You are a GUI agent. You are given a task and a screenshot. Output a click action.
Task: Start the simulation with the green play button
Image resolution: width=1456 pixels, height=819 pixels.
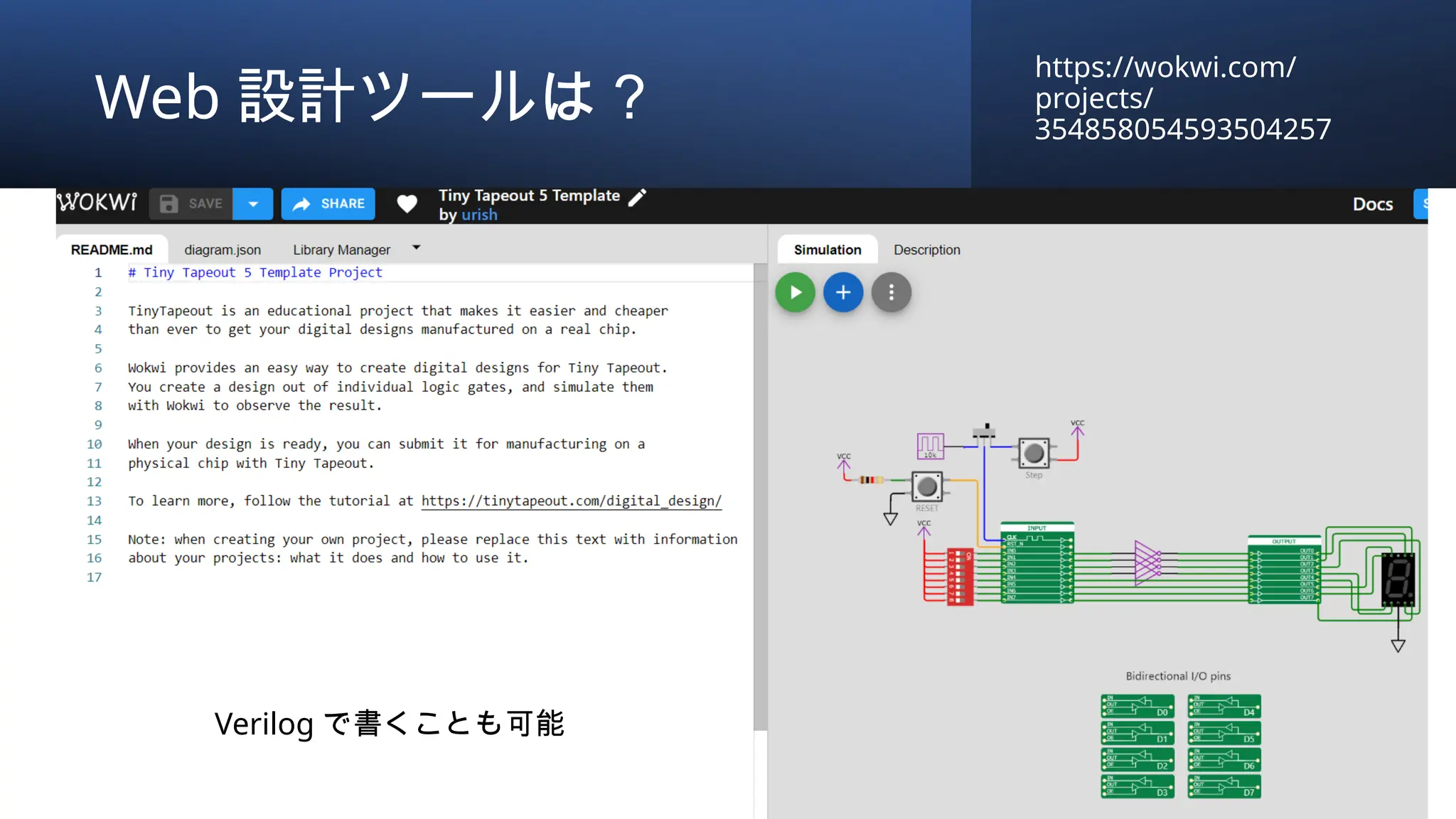click(x=795, y=292)
